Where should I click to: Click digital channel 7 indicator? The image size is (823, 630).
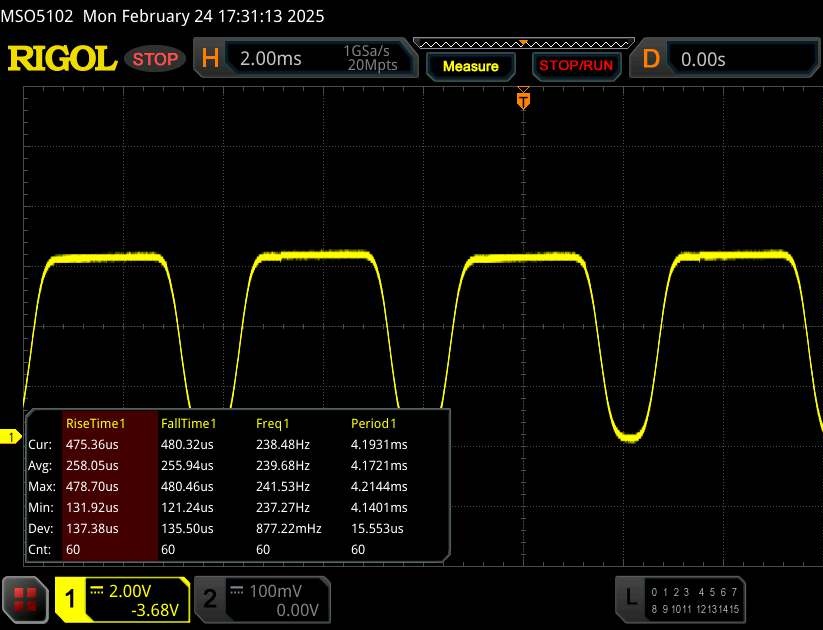pos(734,592)
